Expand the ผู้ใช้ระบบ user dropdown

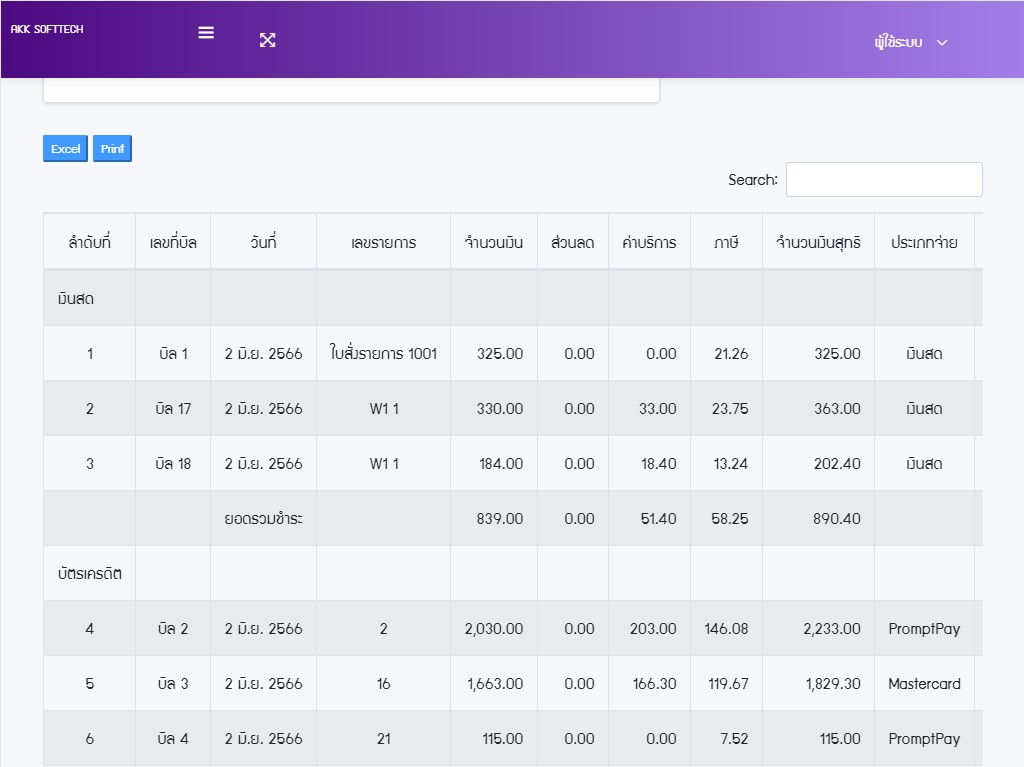909,42
